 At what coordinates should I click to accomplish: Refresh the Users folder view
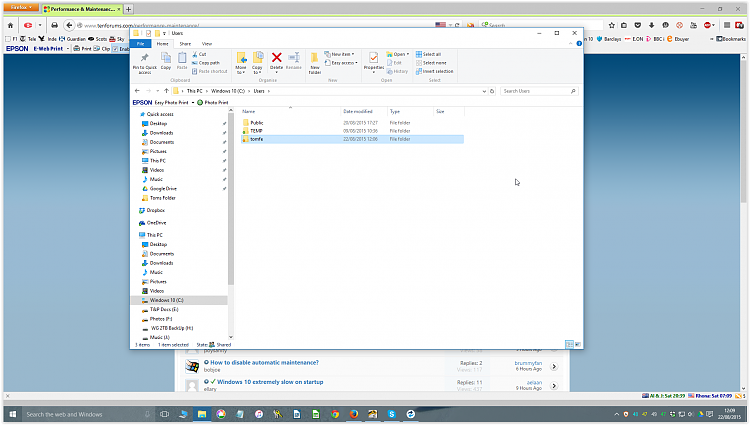click(x=492, y=91)
